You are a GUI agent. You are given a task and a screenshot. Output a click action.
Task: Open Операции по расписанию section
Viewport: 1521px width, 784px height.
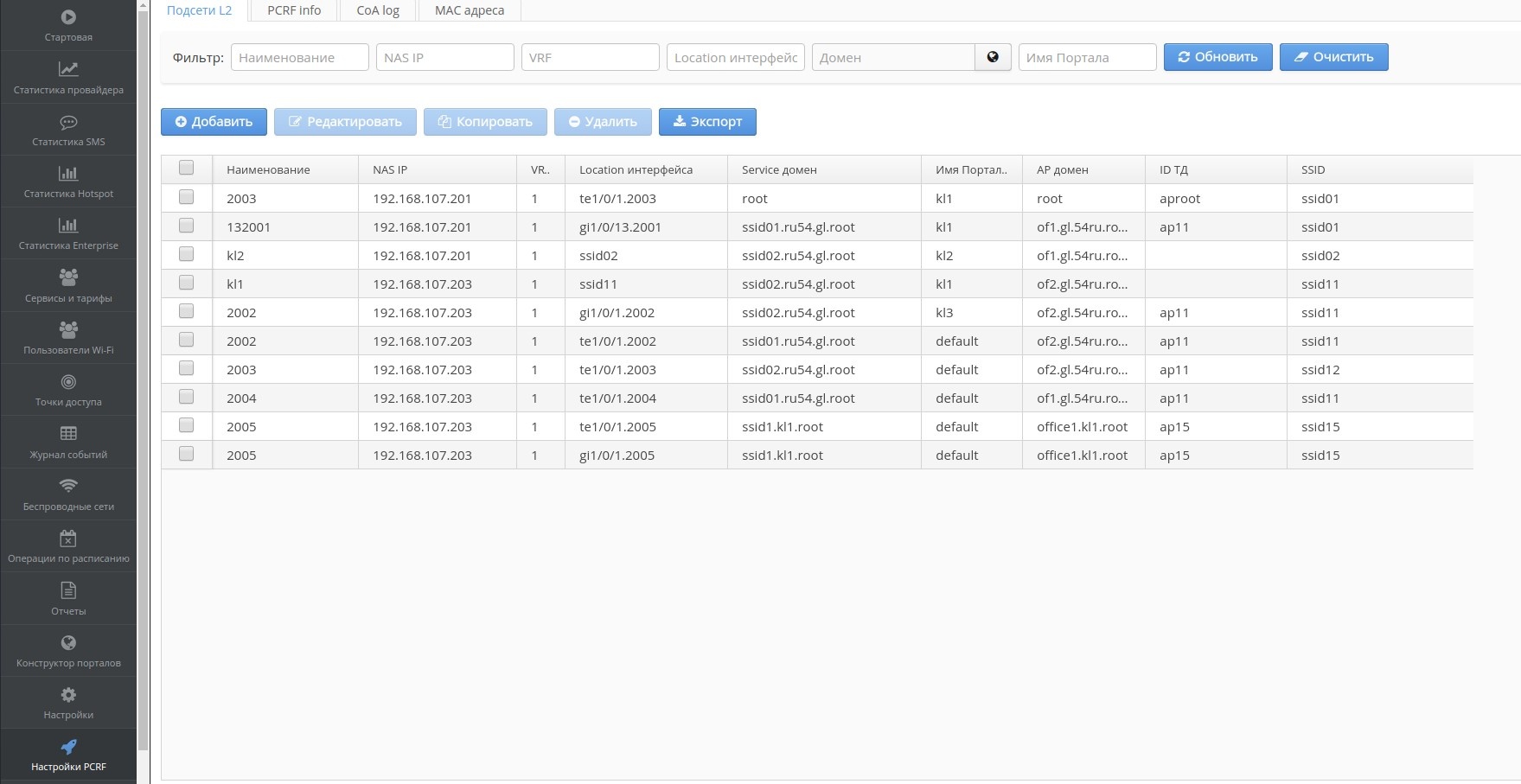(68, 546)
